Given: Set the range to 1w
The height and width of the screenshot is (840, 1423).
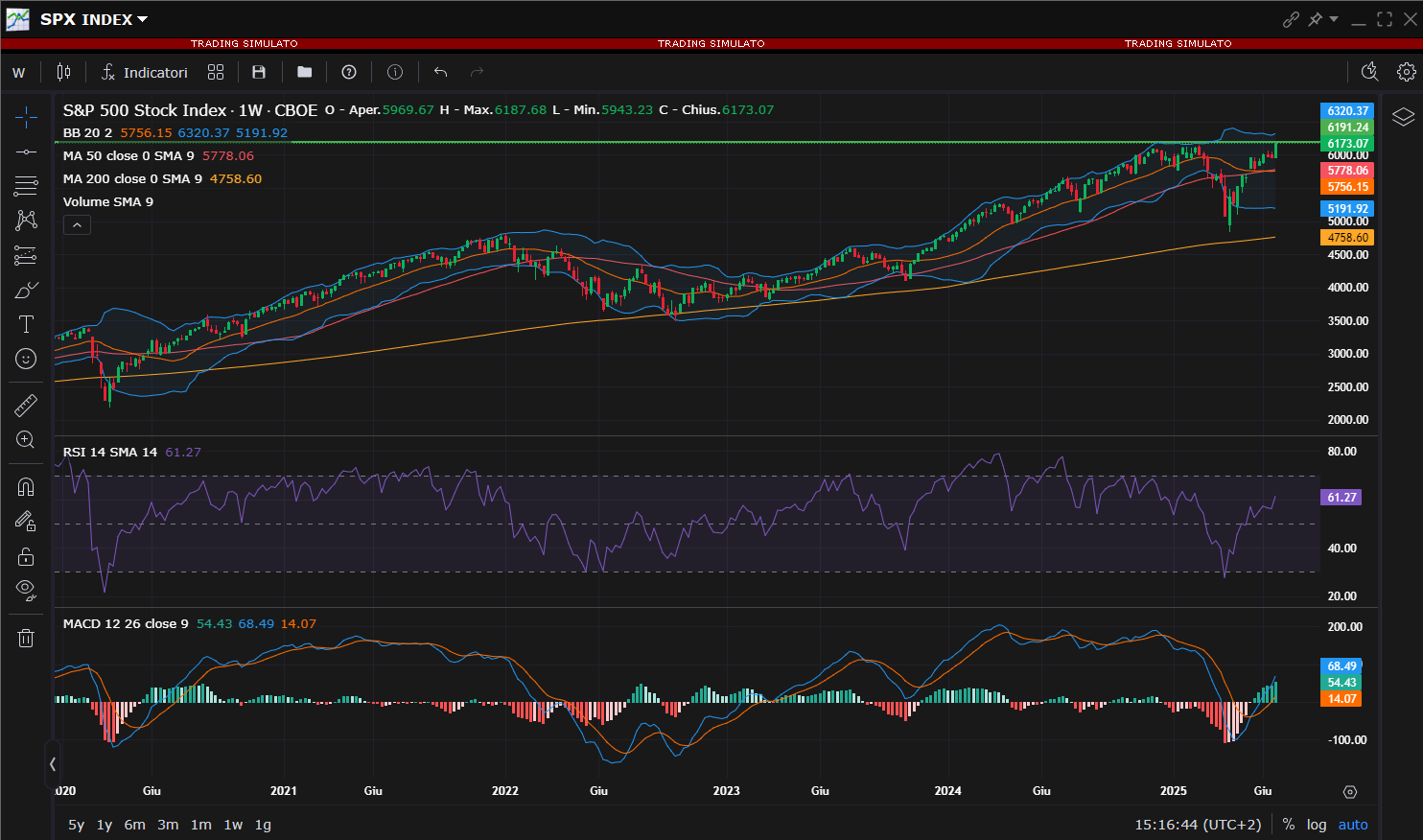Looking at the screenshot, I should click(x=233, y=825).
